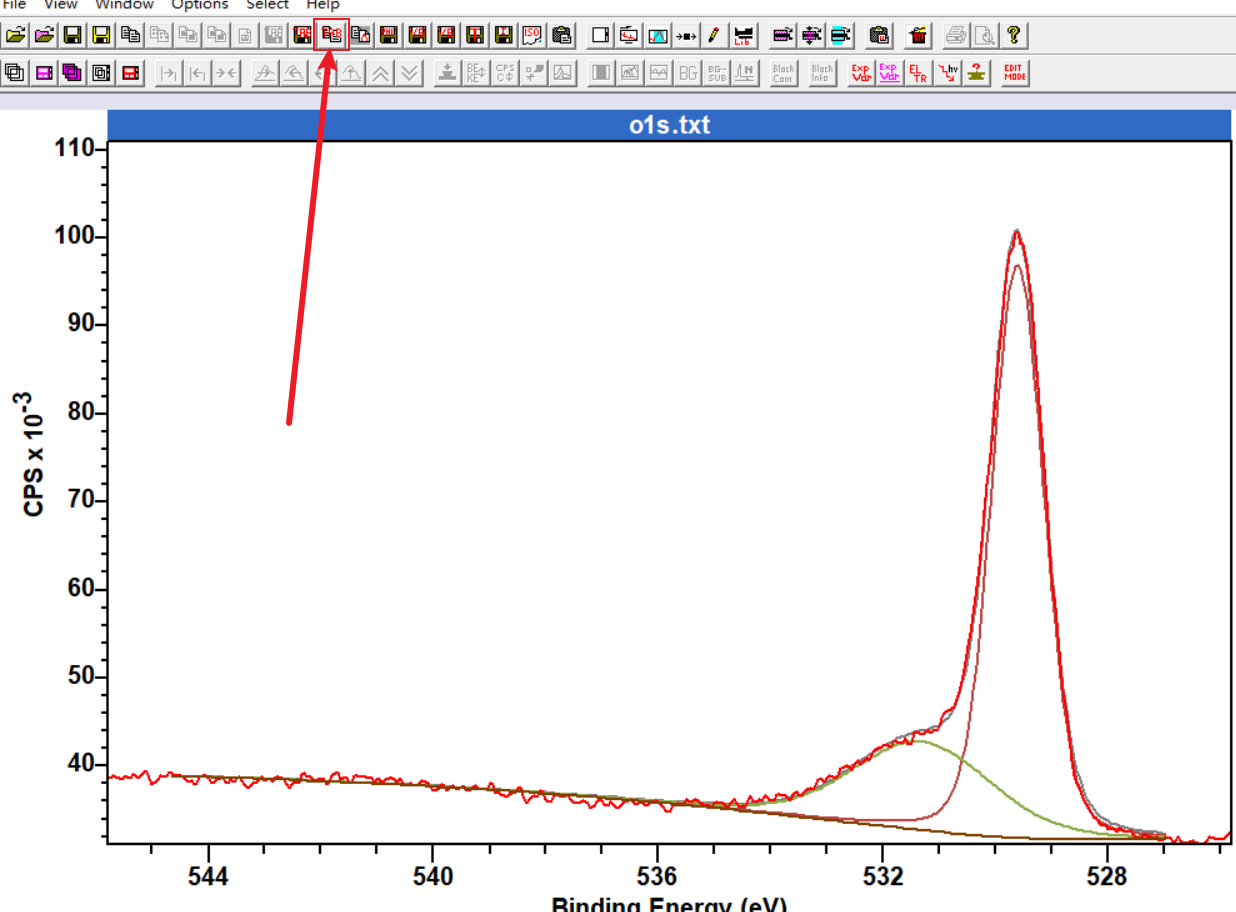
Task: Click the 532 binding energy tick label
Action: [x=882, y=877]
